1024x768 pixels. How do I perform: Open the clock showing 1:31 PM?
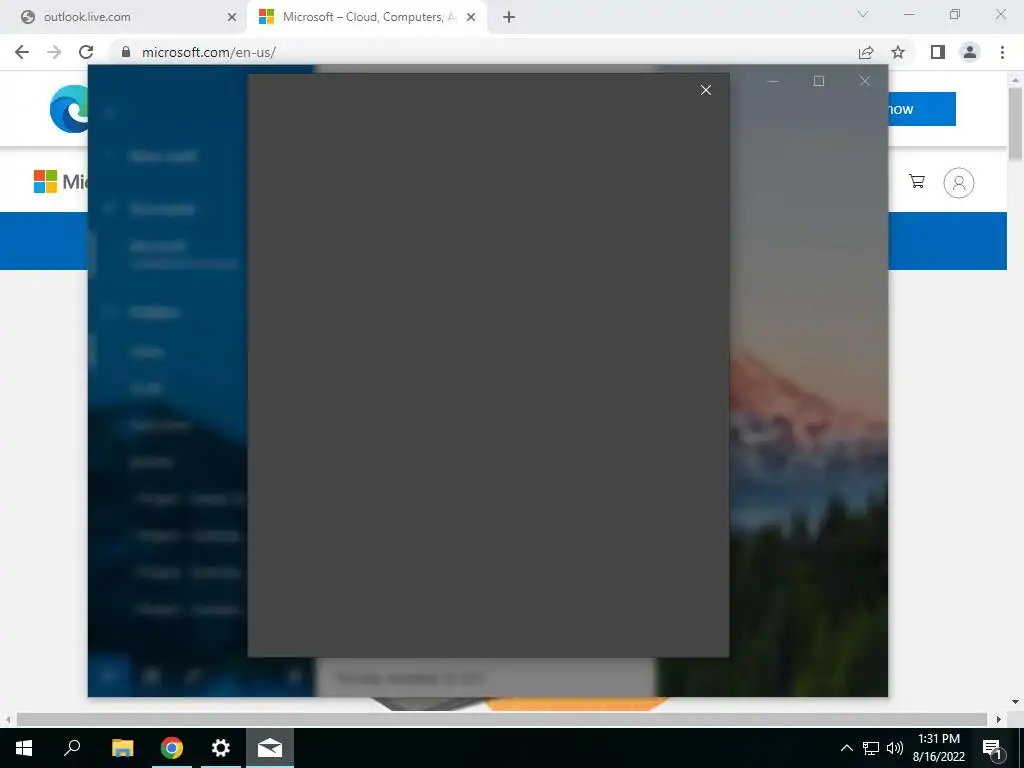click(x=939, y=748)
